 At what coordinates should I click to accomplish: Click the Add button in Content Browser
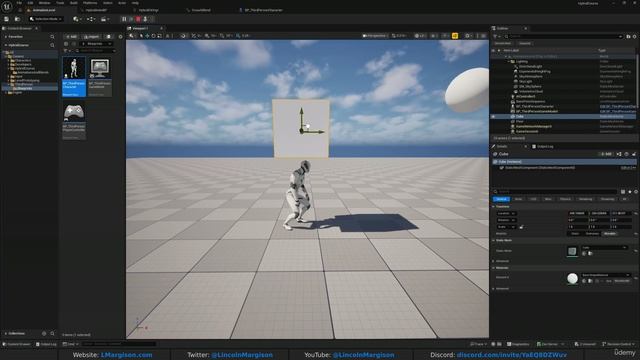pyautogui.click(x=71, y=36)
